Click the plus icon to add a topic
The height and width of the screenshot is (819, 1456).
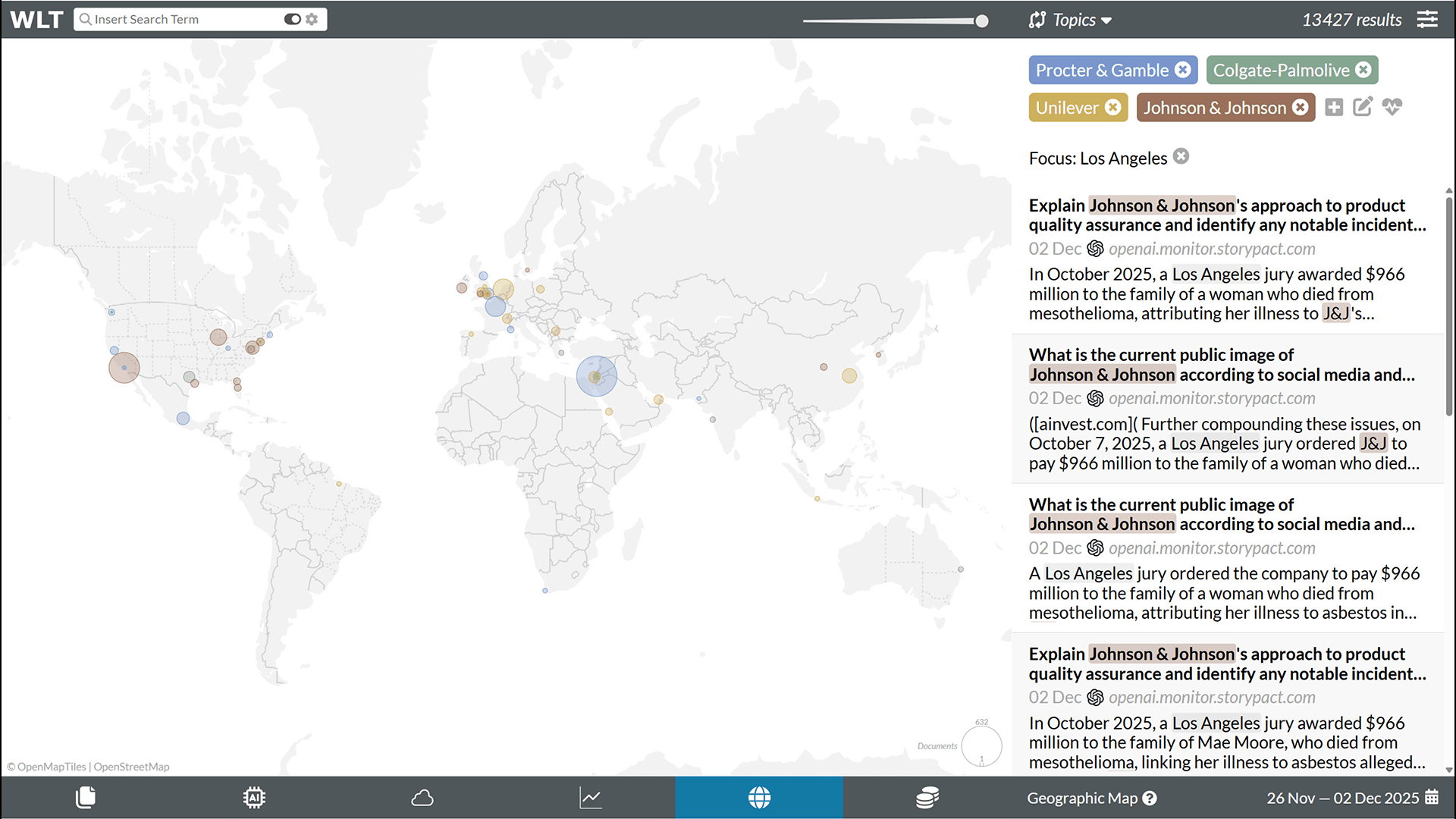(1335, 107)
